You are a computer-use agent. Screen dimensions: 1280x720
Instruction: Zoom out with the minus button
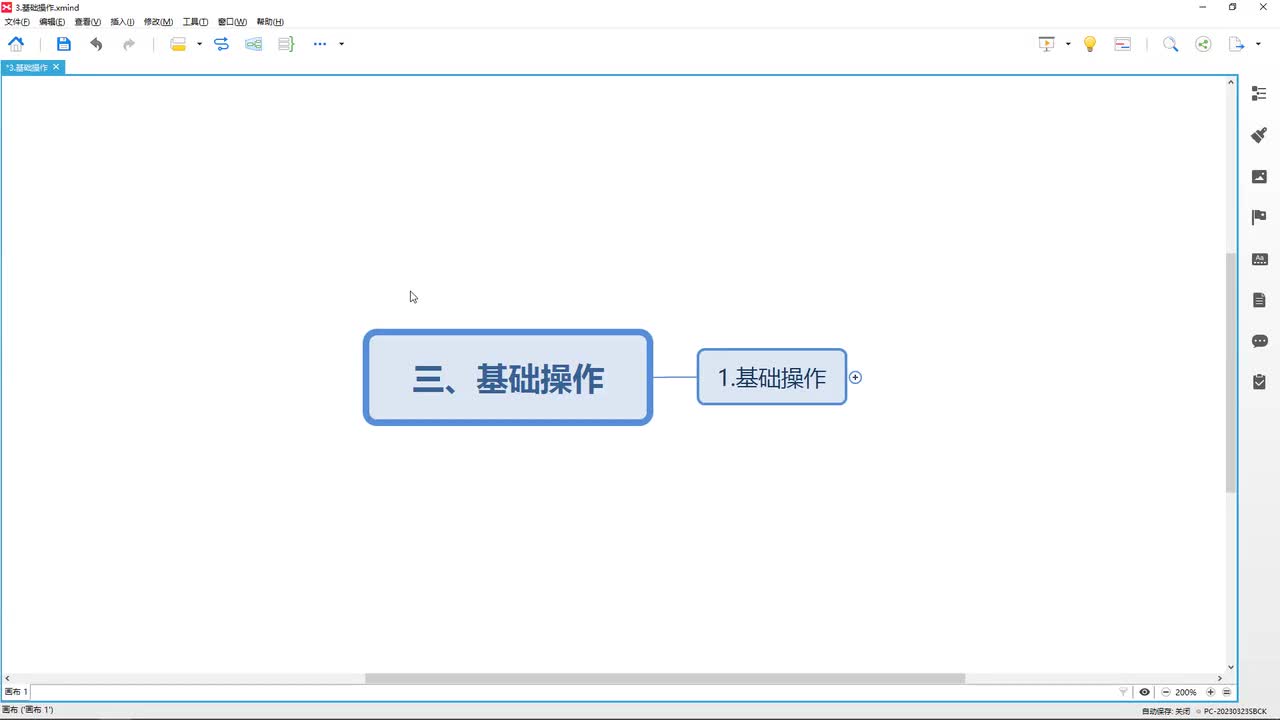pyautogui.click(x=1166, y=692)
